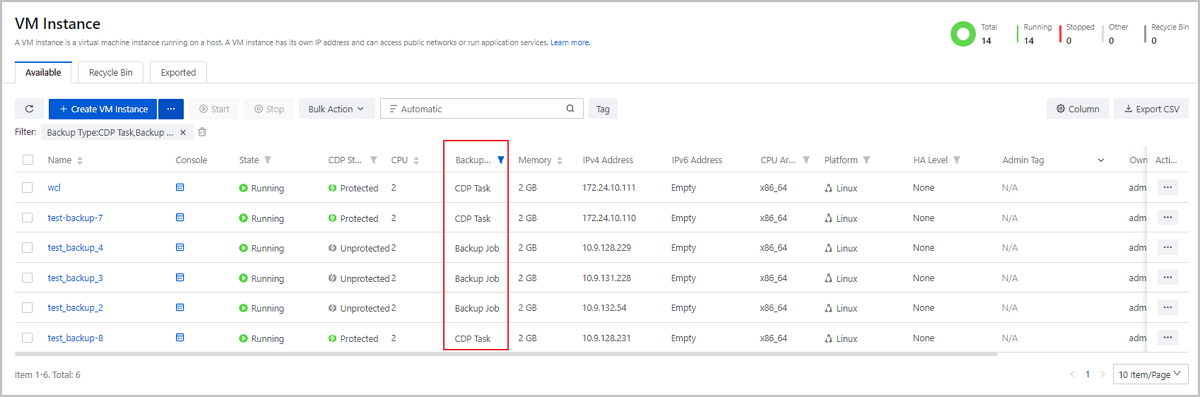Image resolution: width=1200 pixels, height=397 pixels.
Task: Open more actions for test_backup_8 row
Action: click(x=1167, y=338)
